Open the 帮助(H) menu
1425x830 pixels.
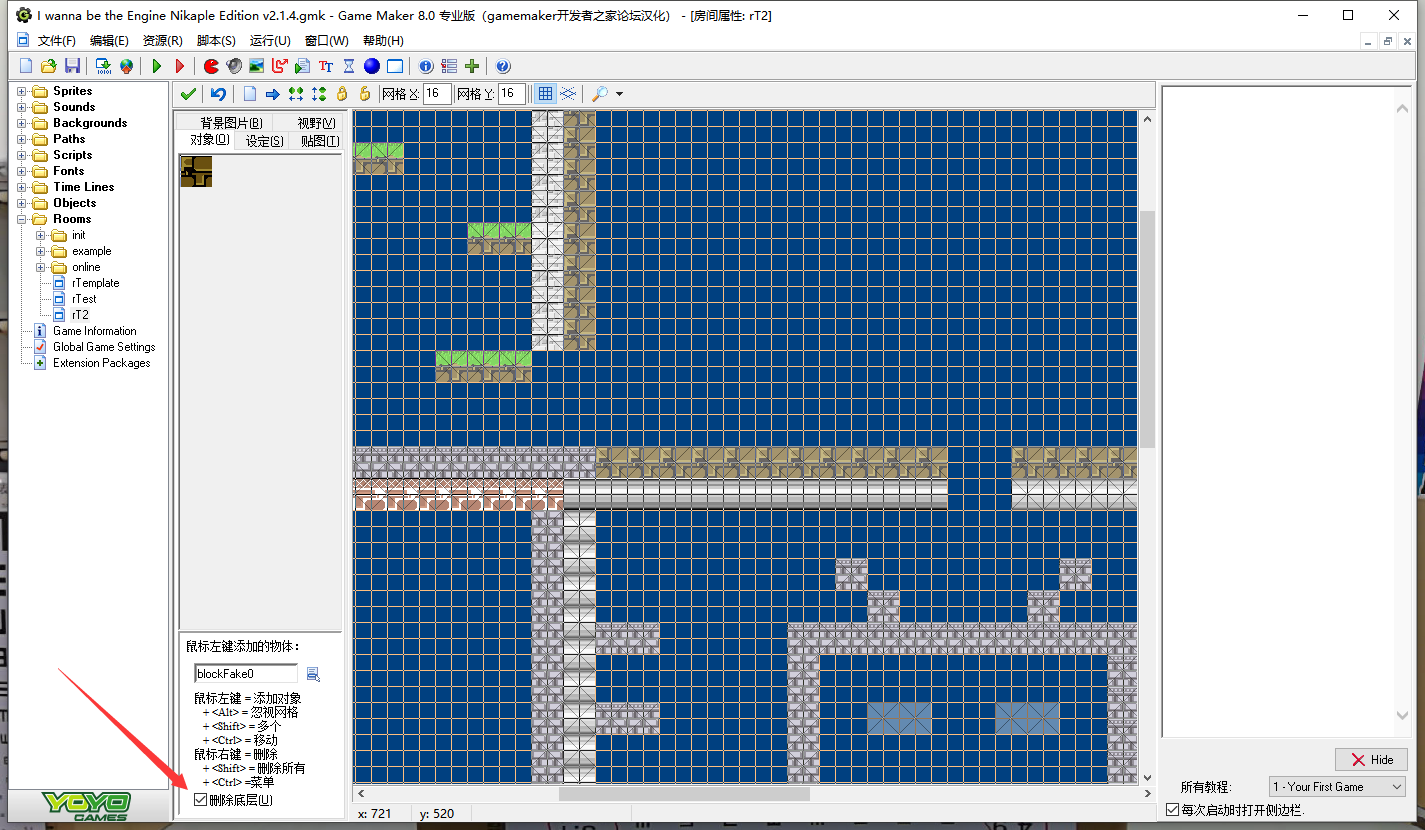tap(383, 41)
